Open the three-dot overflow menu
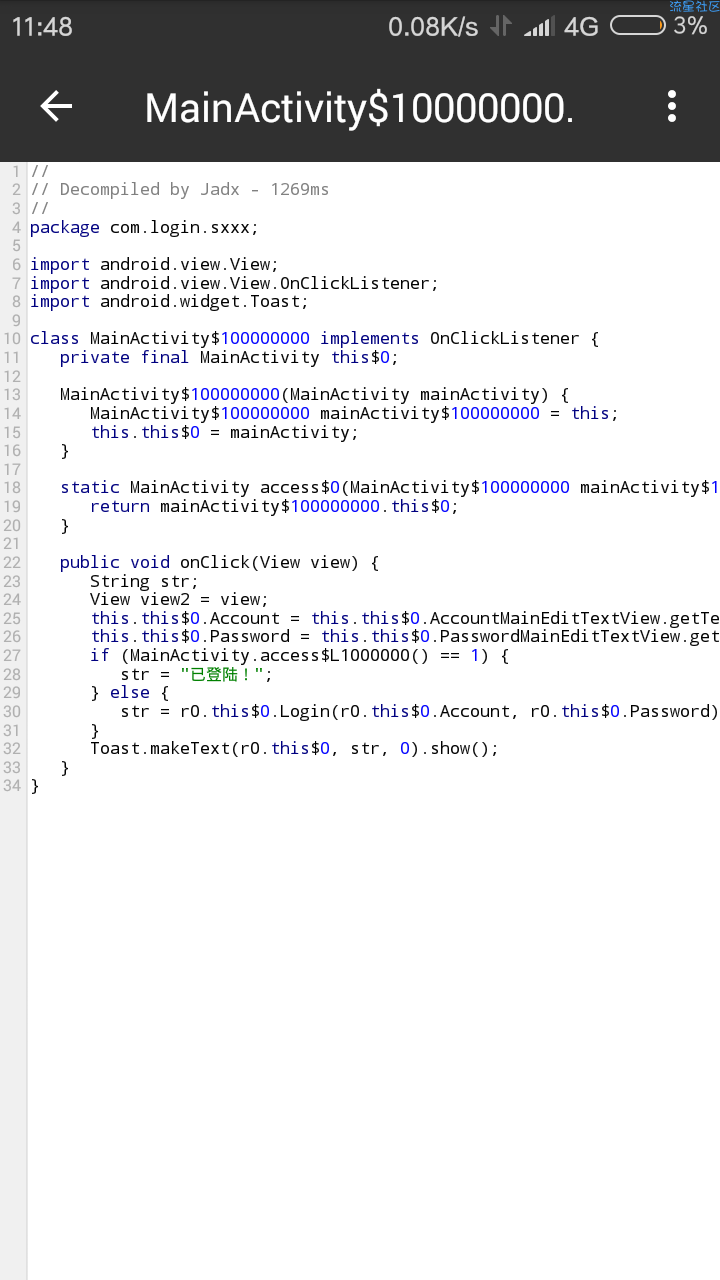720x1280 pixels. tap(672, 106)
